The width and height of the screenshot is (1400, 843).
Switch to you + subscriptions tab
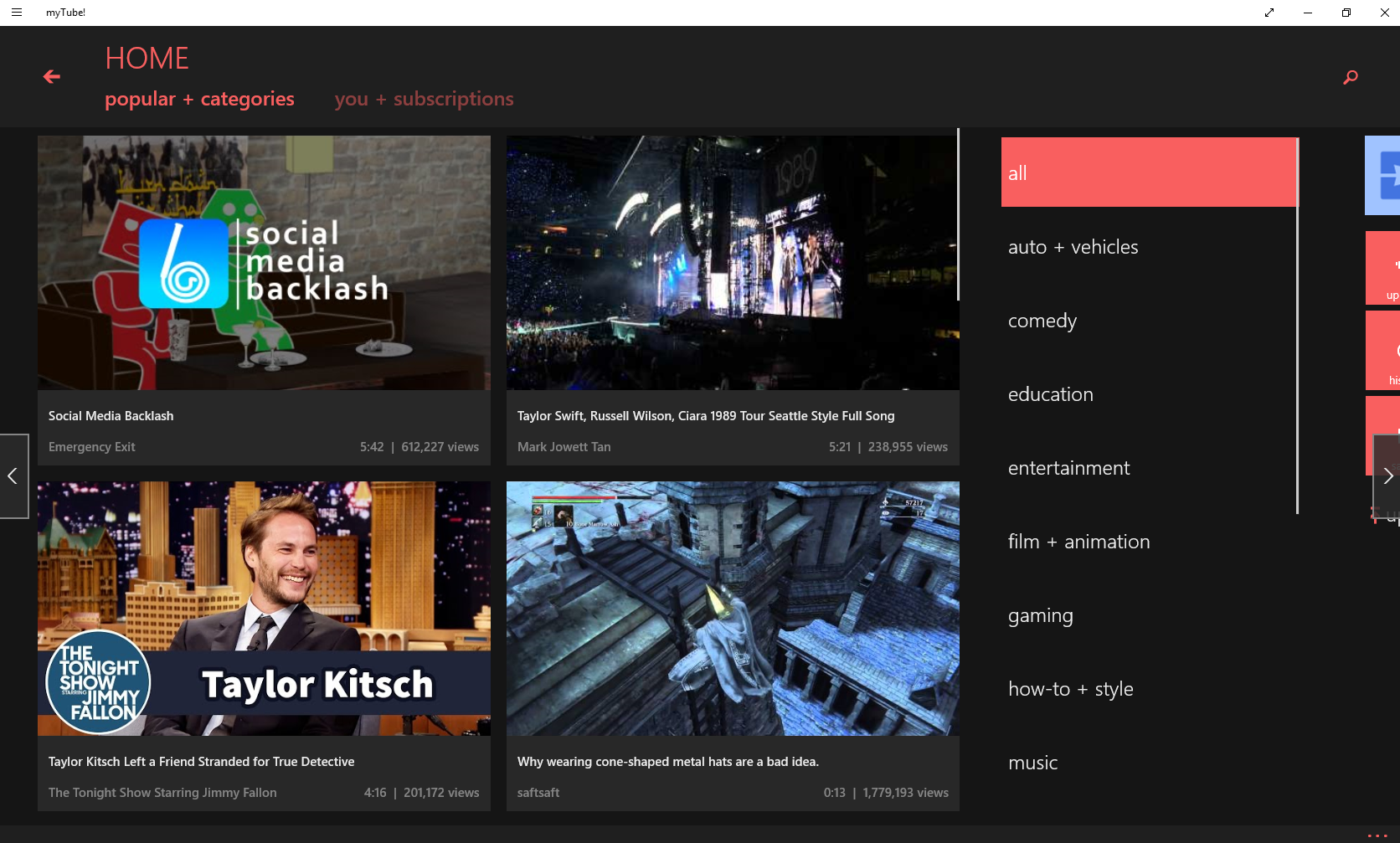[424, 99]
